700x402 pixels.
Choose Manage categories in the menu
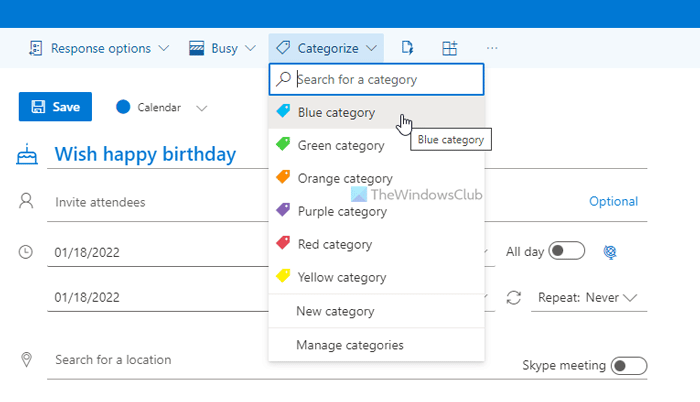tap(349, 345)
